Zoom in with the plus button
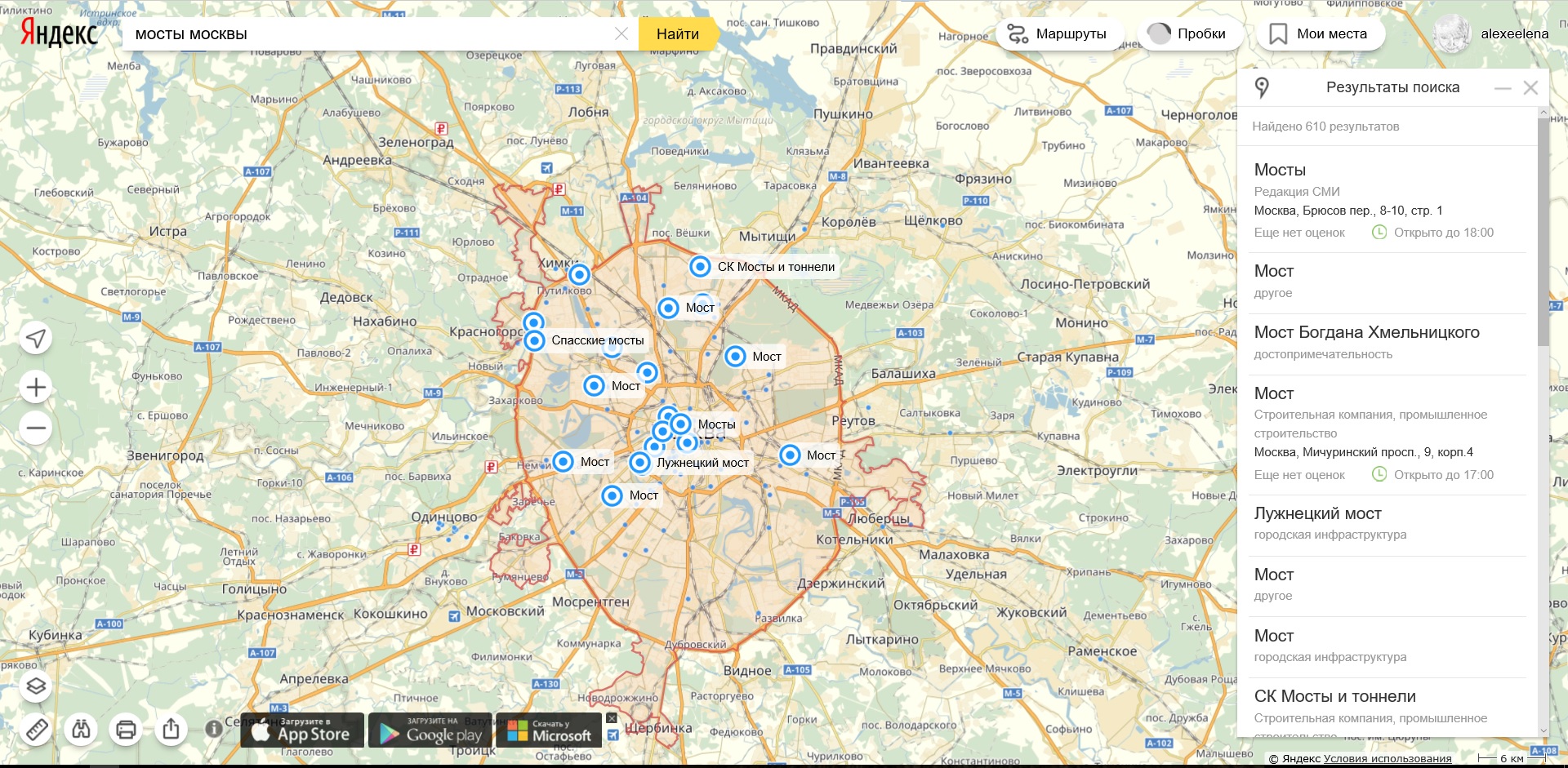This screenshot has height=768, width=1568. click(x=36, y=387)
